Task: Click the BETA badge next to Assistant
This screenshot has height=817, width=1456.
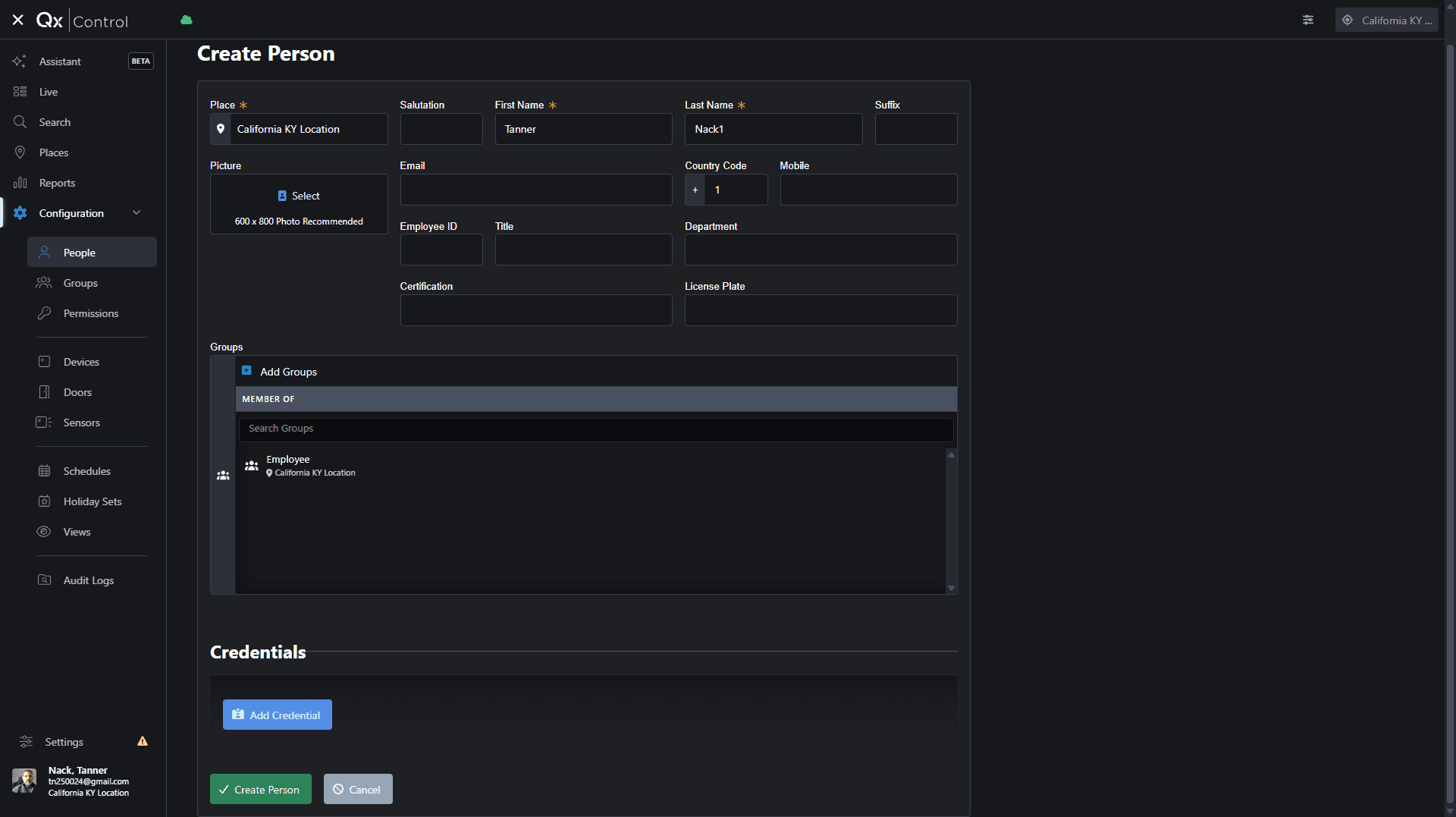Action: pos(140,61)
